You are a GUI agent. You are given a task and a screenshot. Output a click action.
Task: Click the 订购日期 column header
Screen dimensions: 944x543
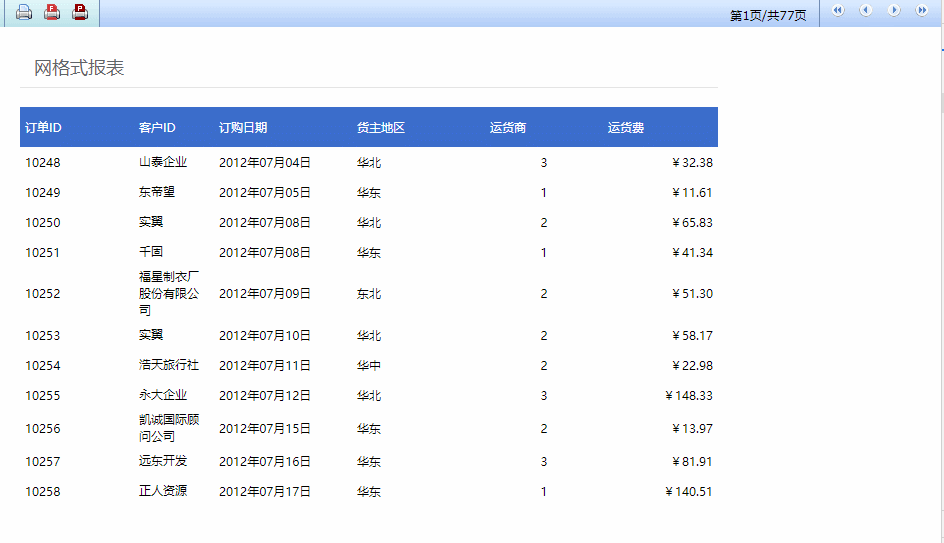(243, 128)
